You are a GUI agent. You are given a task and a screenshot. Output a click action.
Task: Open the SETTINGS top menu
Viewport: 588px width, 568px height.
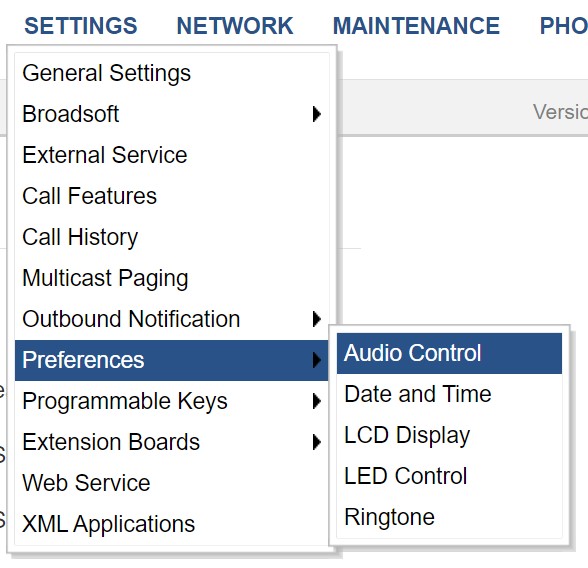coord(81,26)
